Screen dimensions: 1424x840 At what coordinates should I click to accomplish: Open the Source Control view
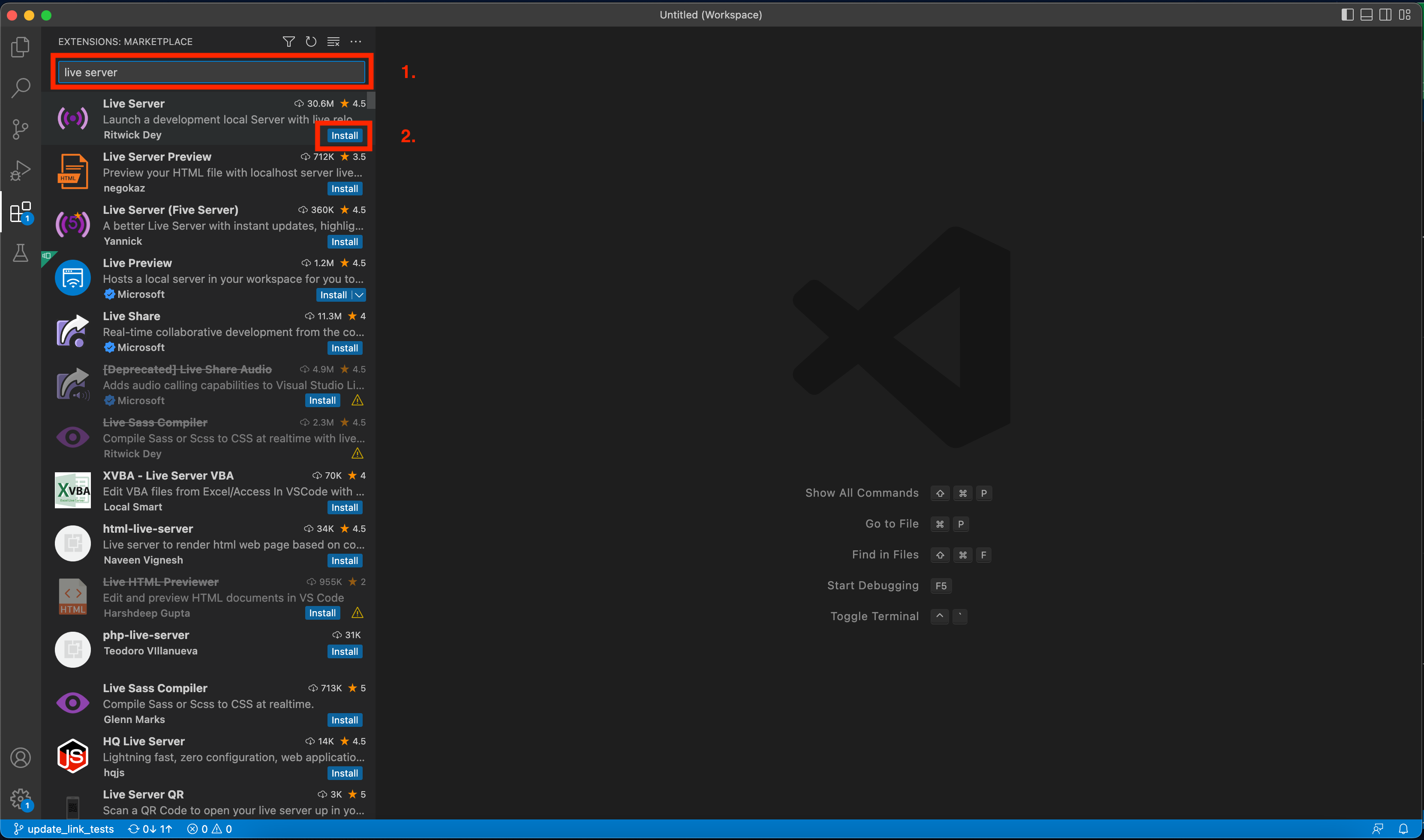pos(21,129)
